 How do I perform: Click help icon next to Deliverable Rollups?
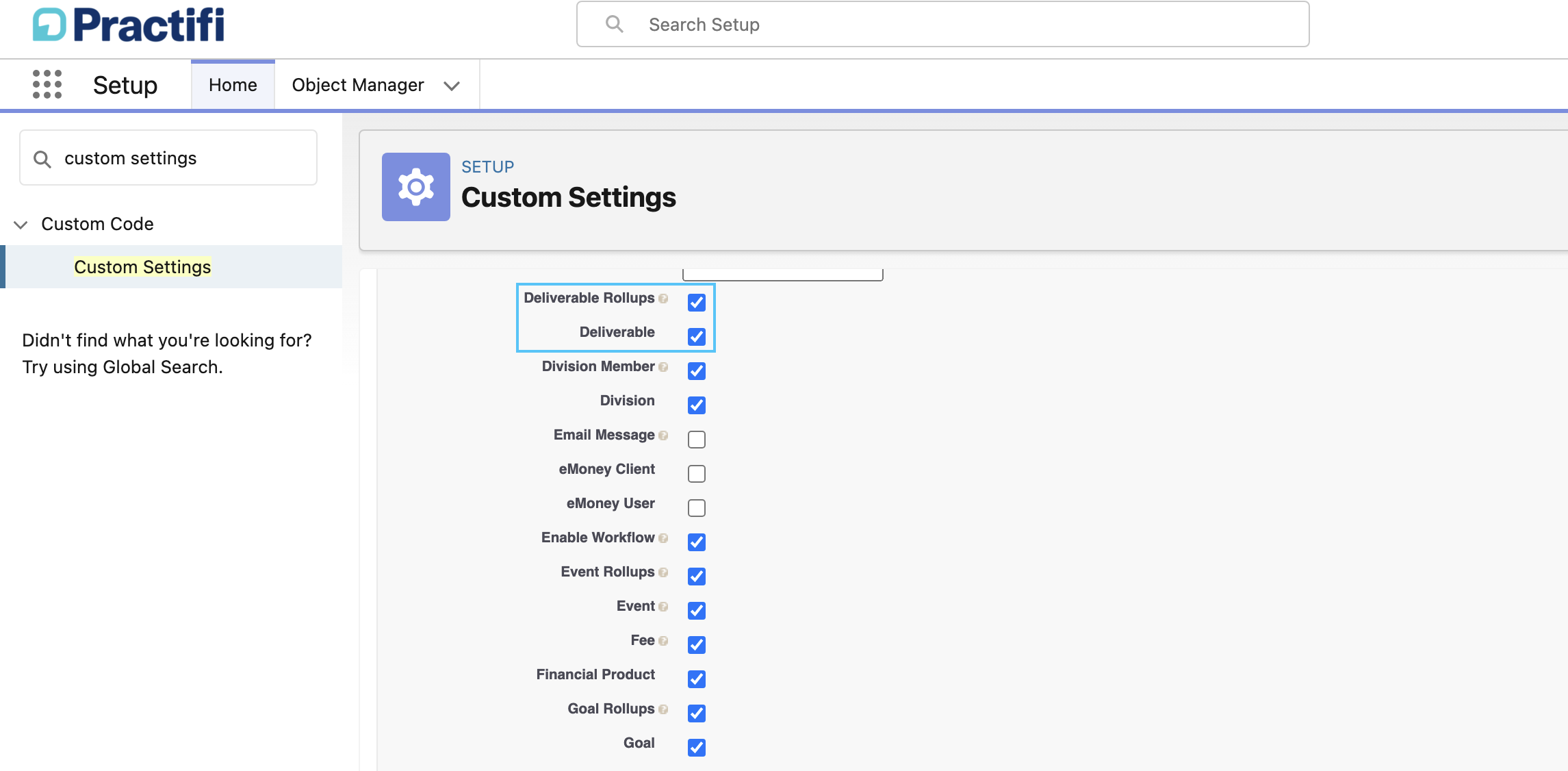coord(663,299)
